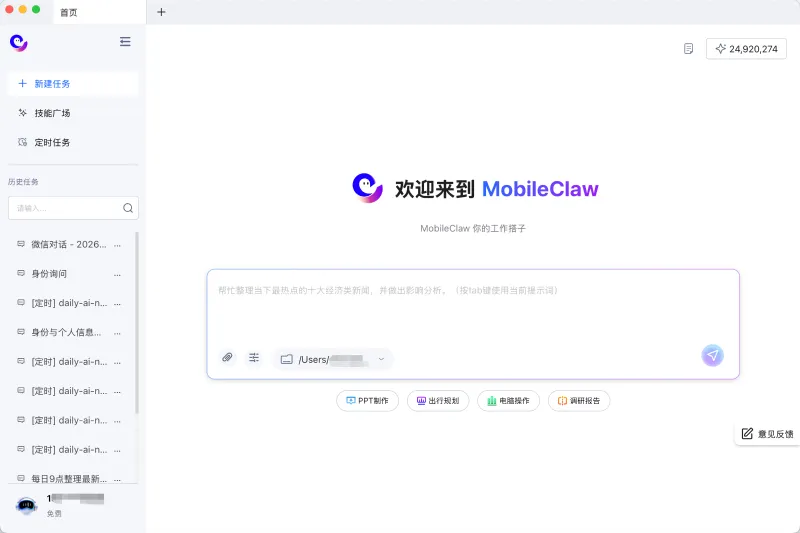Image resolution: width=800 pixels, height=533 pixels.
Task: Open the document notes icon near the credits
Action: click(x=688, y=48)
